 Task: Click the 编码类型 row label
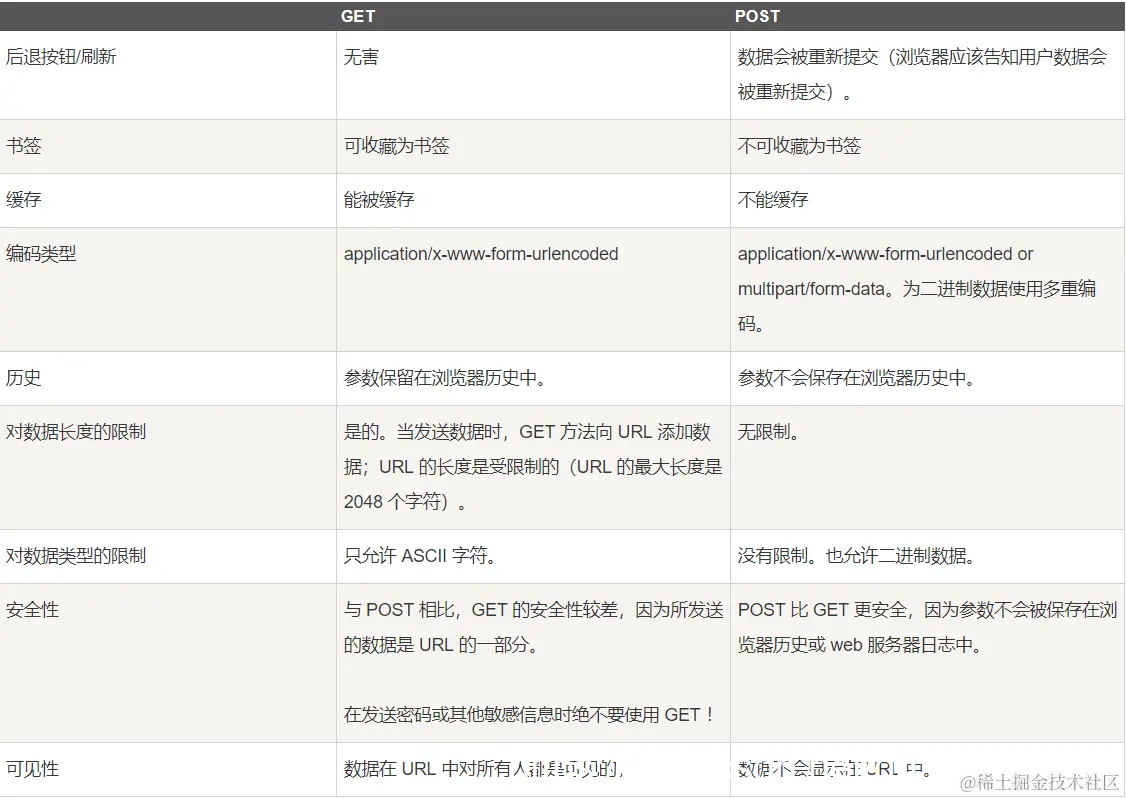[x=41, y=254]
